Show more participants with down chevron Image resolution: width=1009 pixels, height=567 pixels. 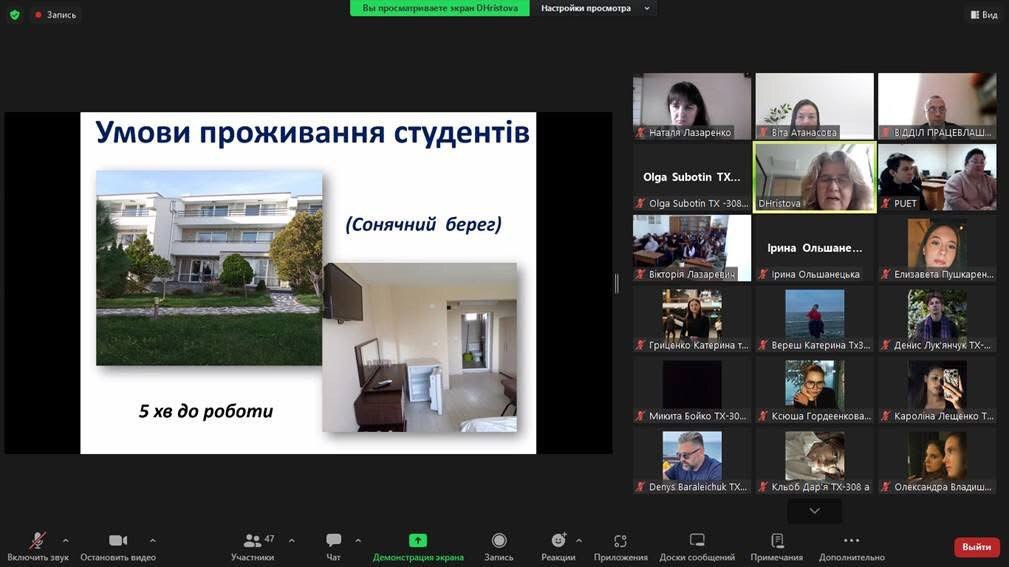[814, 511]
